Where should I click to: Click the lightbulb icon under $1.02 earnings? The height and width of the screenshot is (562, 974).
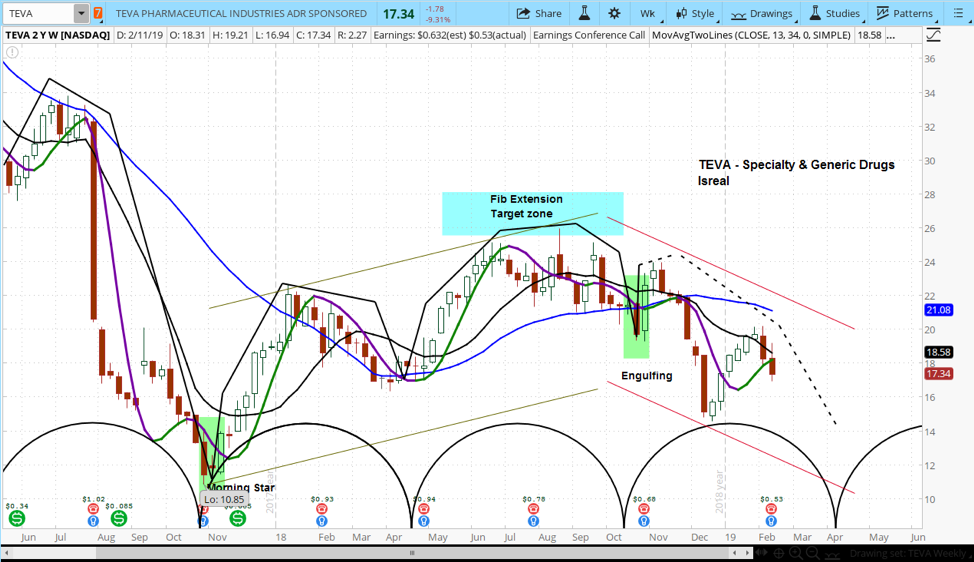tap(93, 521)
